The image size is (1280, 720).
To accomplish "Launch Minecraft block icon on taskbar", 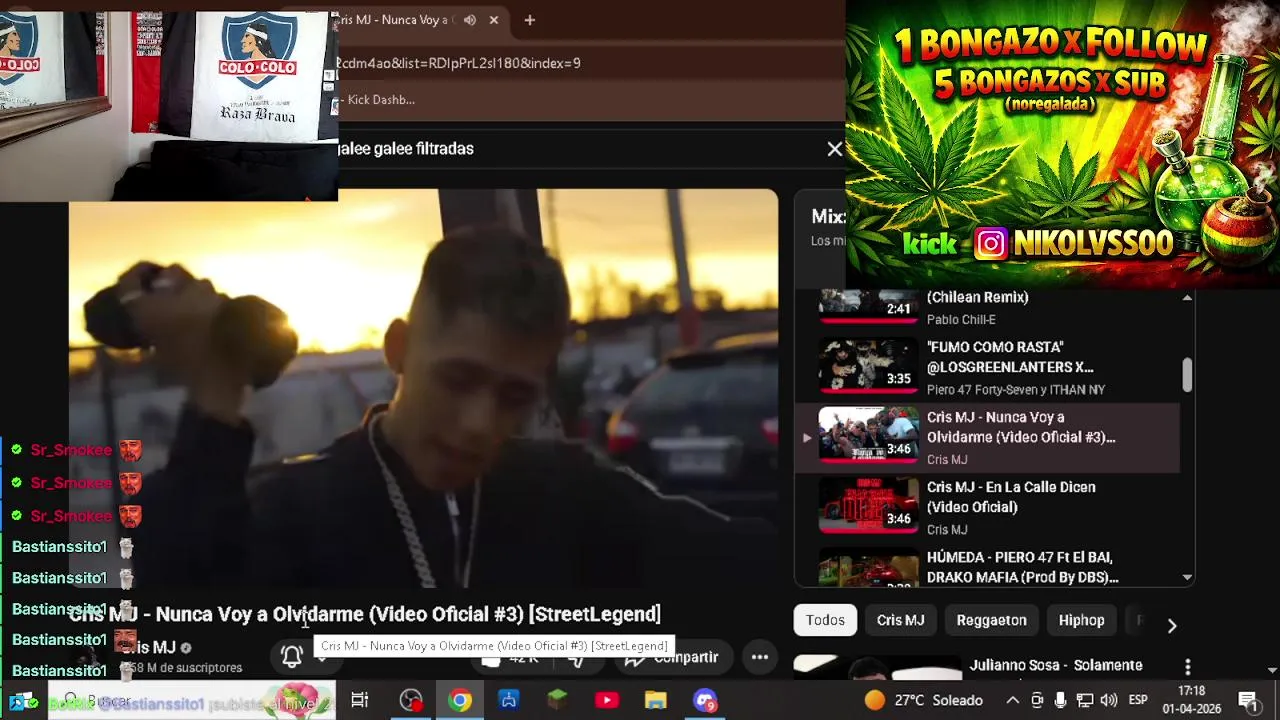I will (x=558, y=700).
